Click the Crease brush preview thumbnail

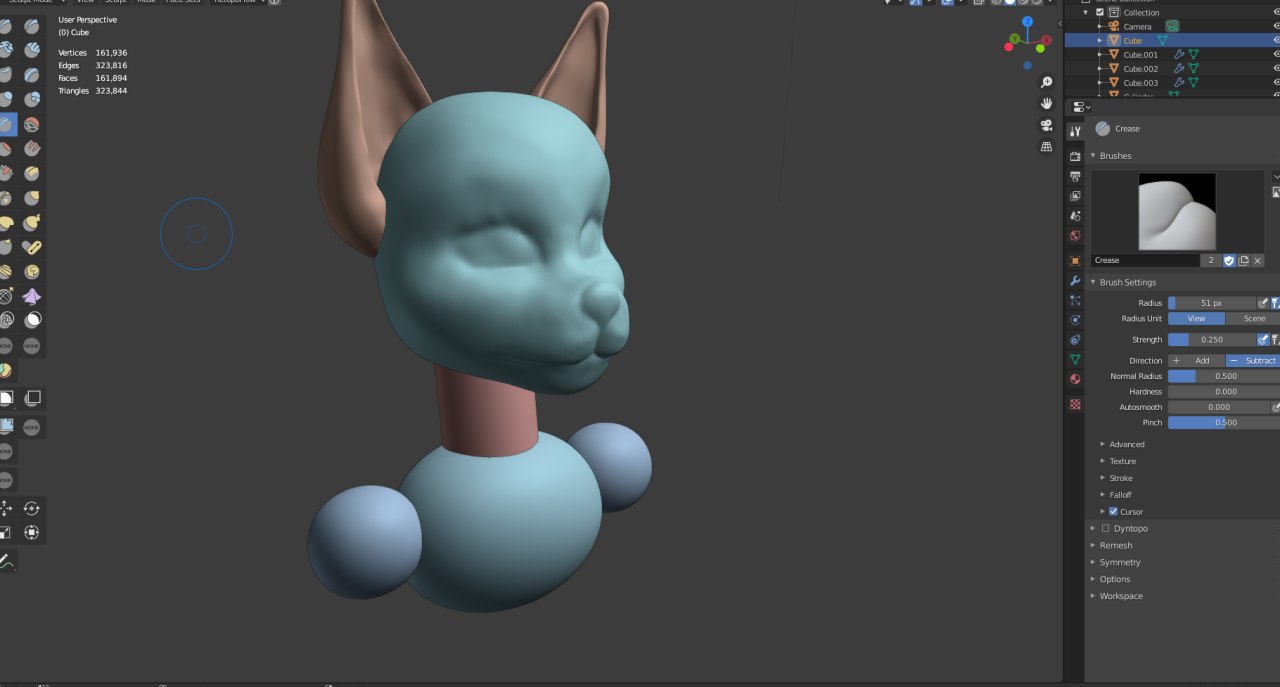pyautogui.click(x=1177, y=211)
